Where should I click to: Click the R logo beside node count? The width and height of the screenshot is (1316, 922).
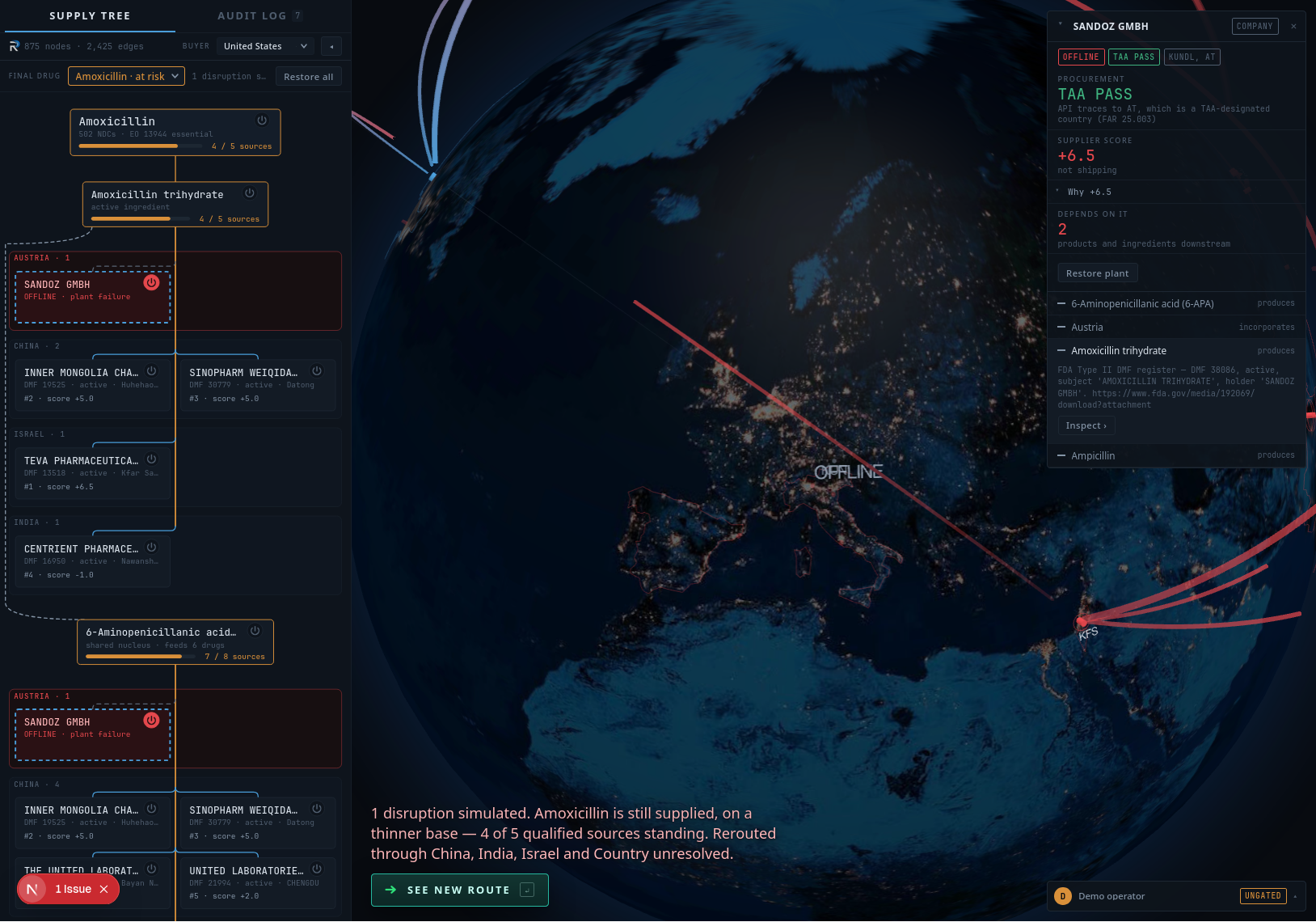point(14,46)
